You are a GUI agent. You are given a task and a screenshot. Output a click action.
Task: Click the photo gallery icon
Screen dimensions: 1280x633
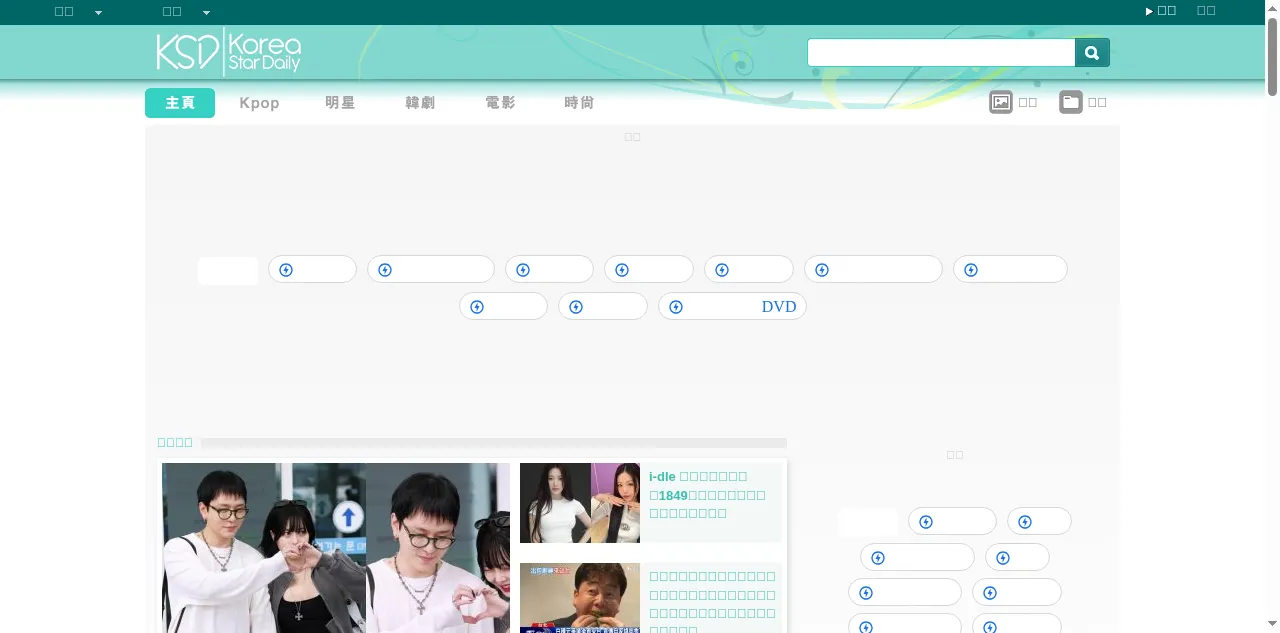point(1000,102)
